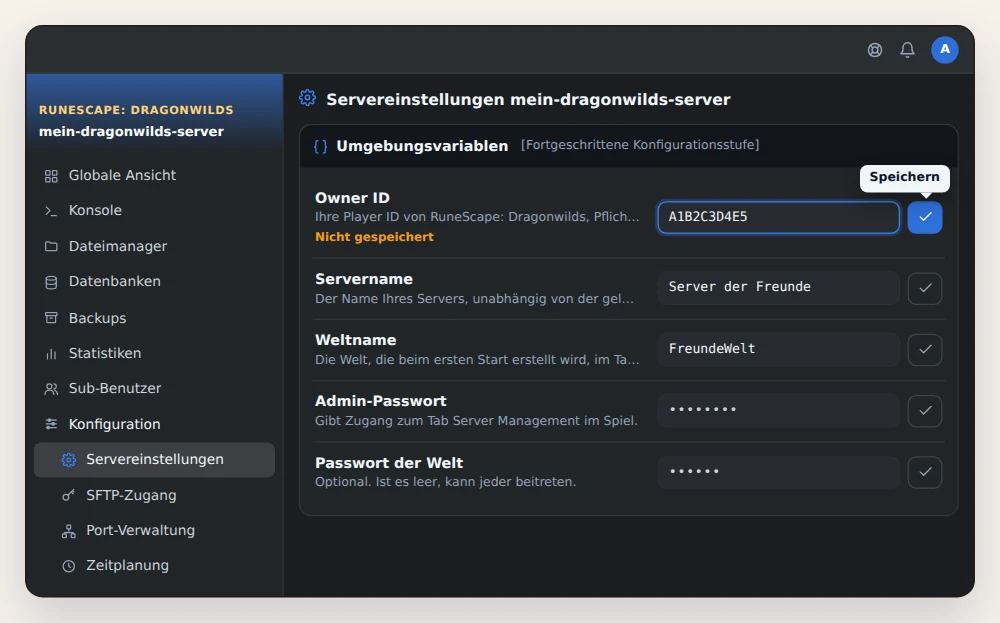Viewport: 1000px width, 623px height.
Task: Open Port-Verwaltung page
Action: (x=154, y=531)
